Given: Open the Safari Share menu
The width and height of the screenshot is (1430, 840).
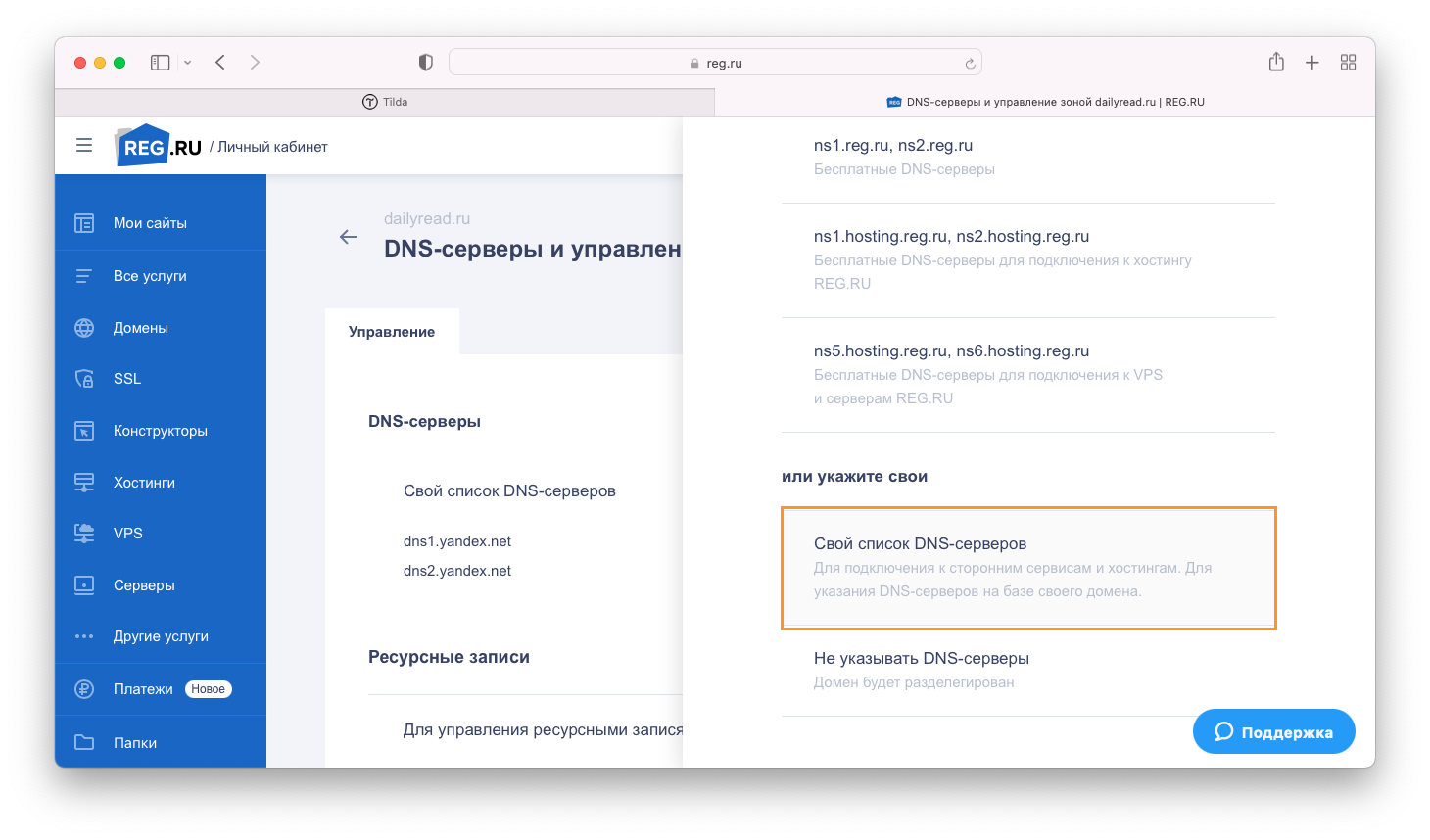Looking at the screenshot, I should [x=1276, y=62].
